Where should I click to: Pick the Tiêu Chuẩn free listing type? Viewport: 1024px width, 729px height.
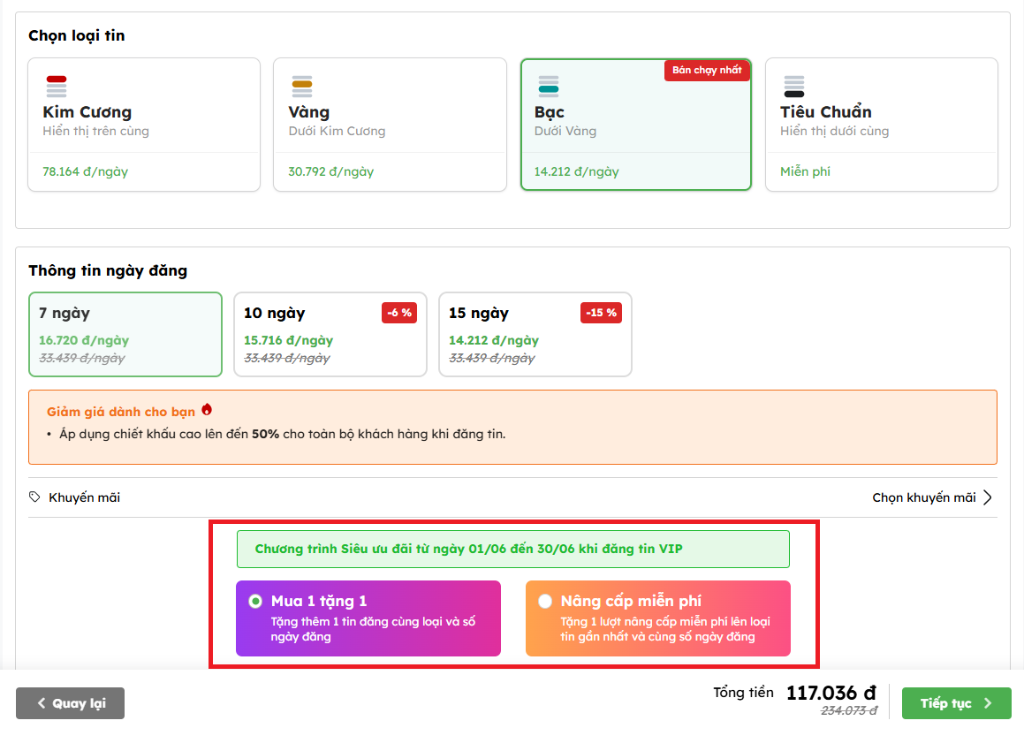click(881, 124)
